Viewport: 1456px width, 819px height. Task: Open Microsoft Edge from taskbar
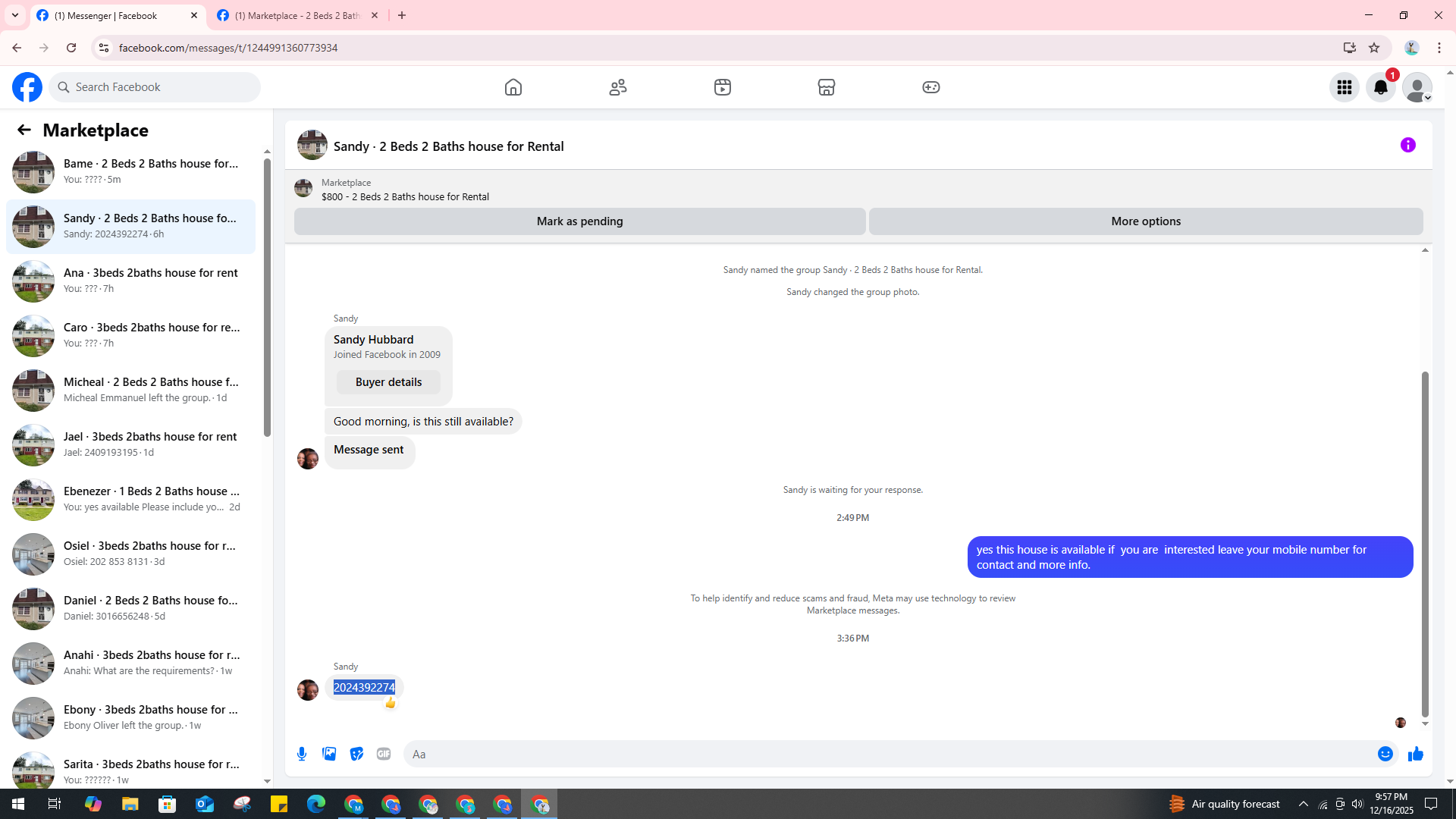[316, 804]
